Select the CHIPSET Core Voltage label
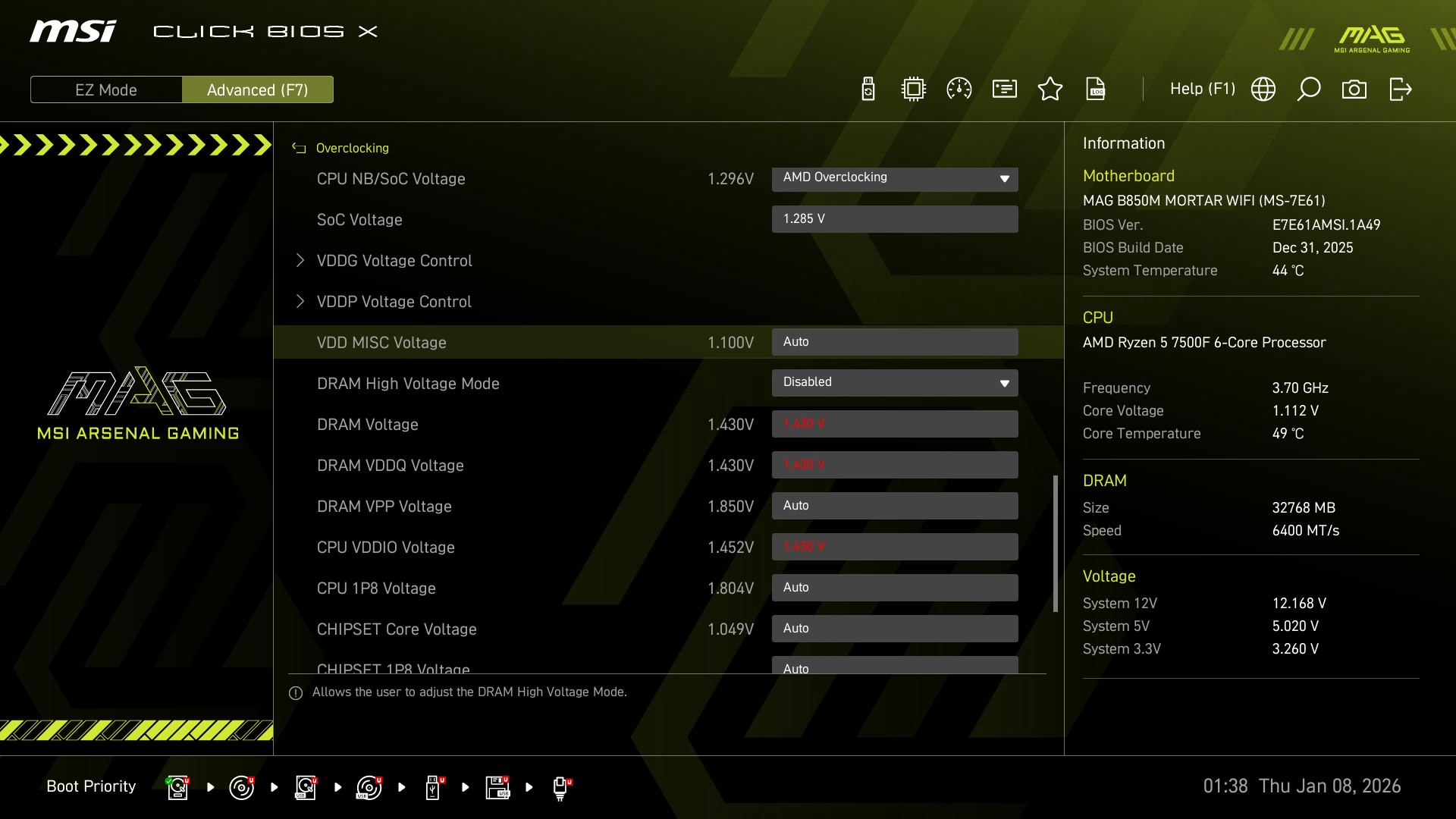1456x819 pixels. [397, 629]
